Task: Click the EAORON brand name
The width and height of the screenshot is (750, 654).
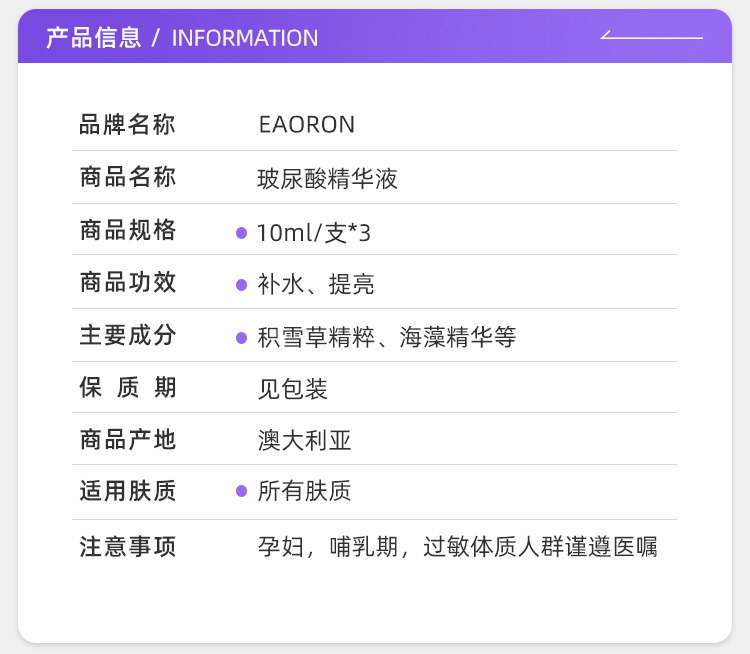Action: point(307,125)
